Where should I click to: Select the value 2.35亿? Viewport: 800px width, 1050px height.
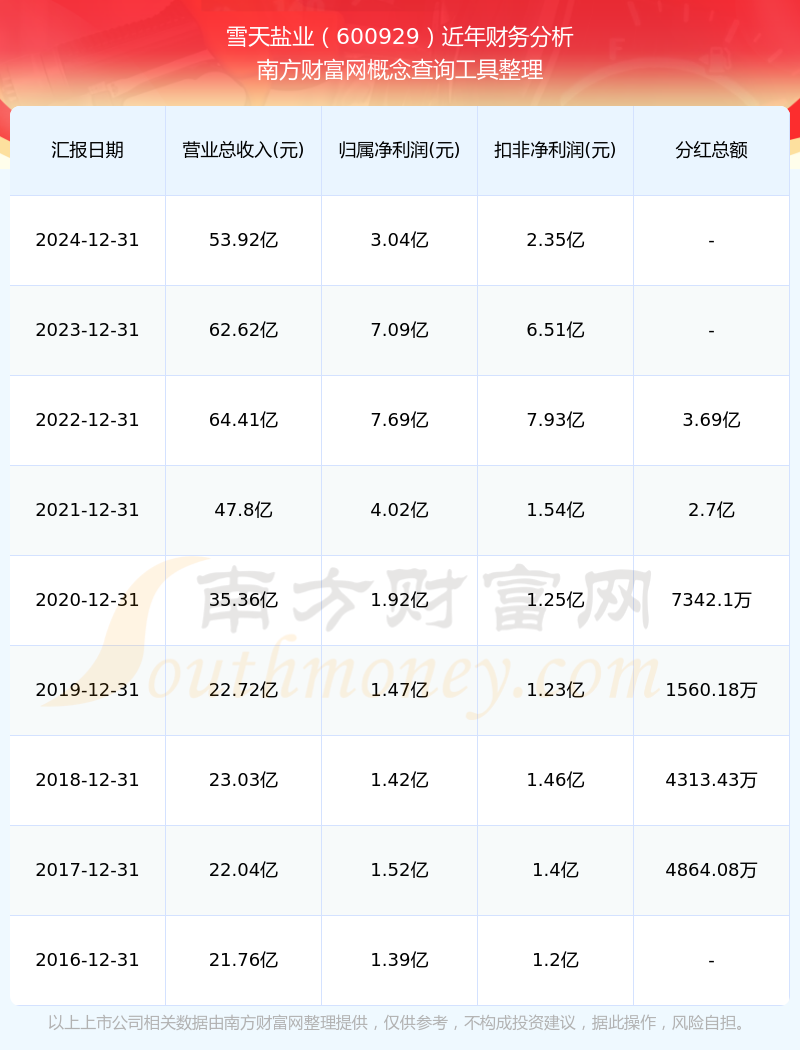pos(556,240)
